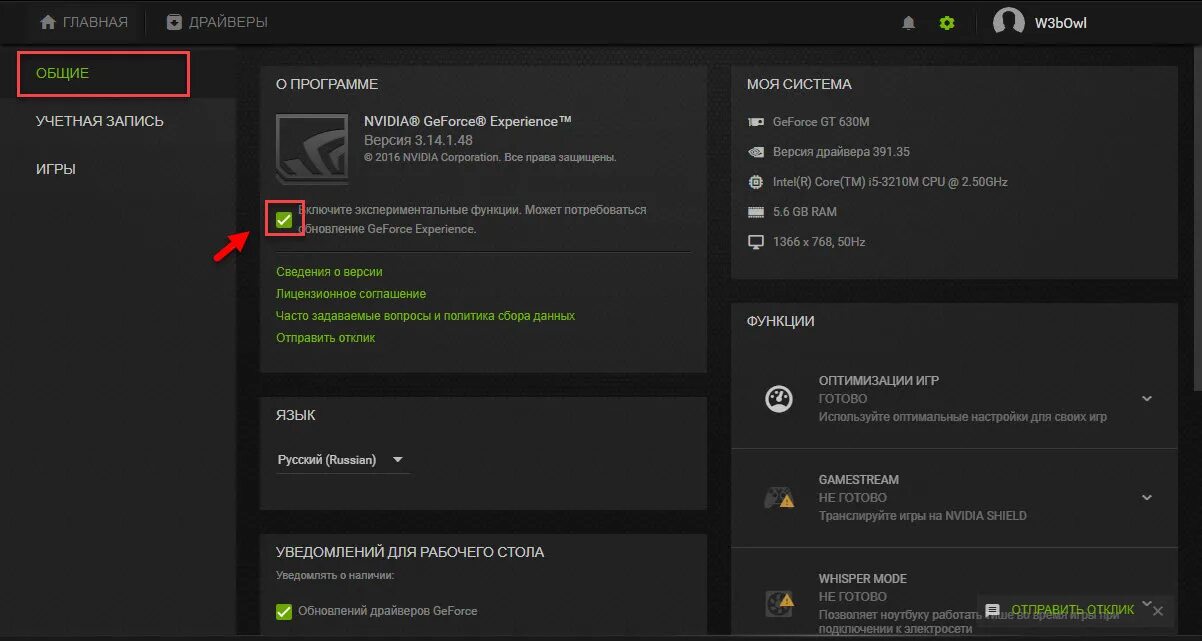
Task: Click the GPU icon beside GeForce GT 630M
Action: 756,122
